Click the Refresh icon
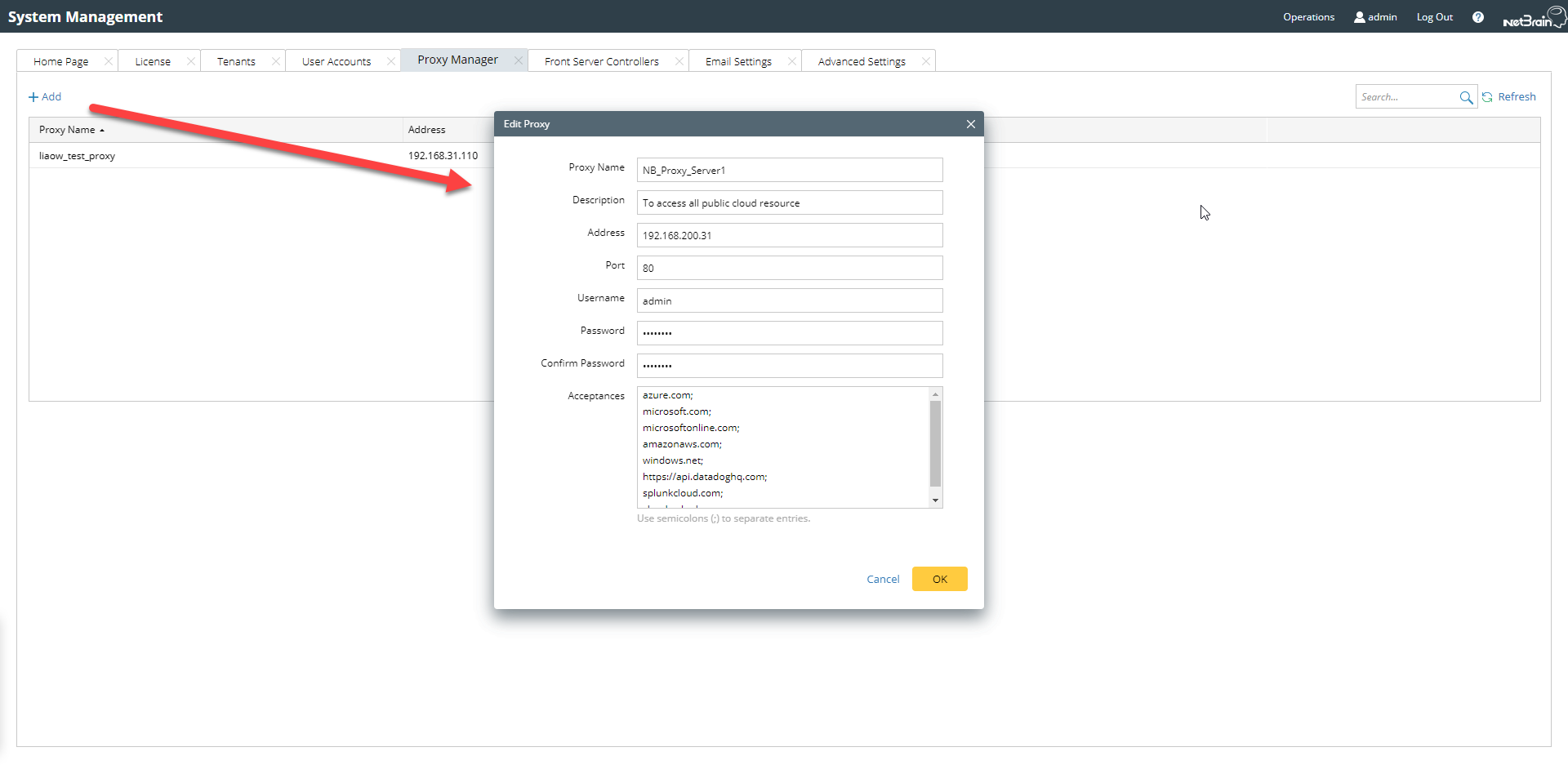 1487,97
